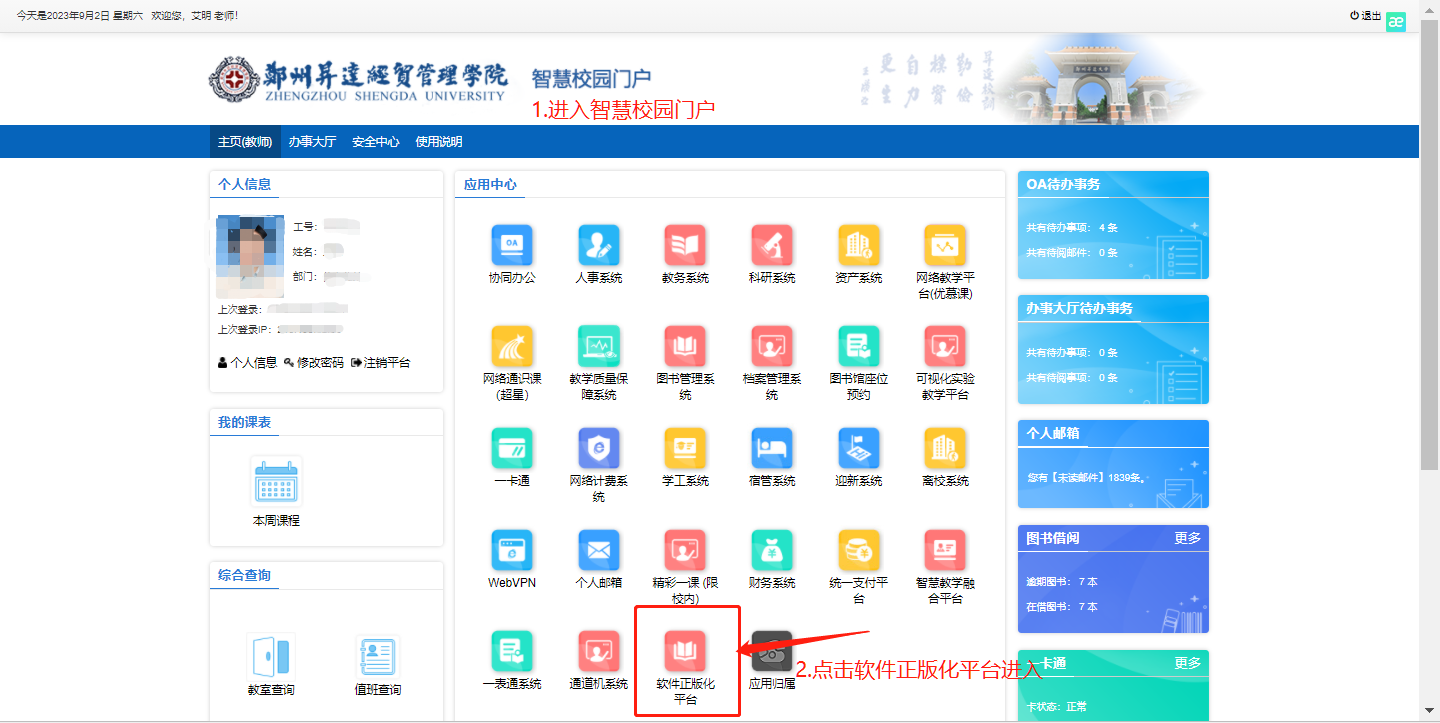Click the 修改密码 link
1440x723 pixels.
pyautogui.click(x=313, y=362)
